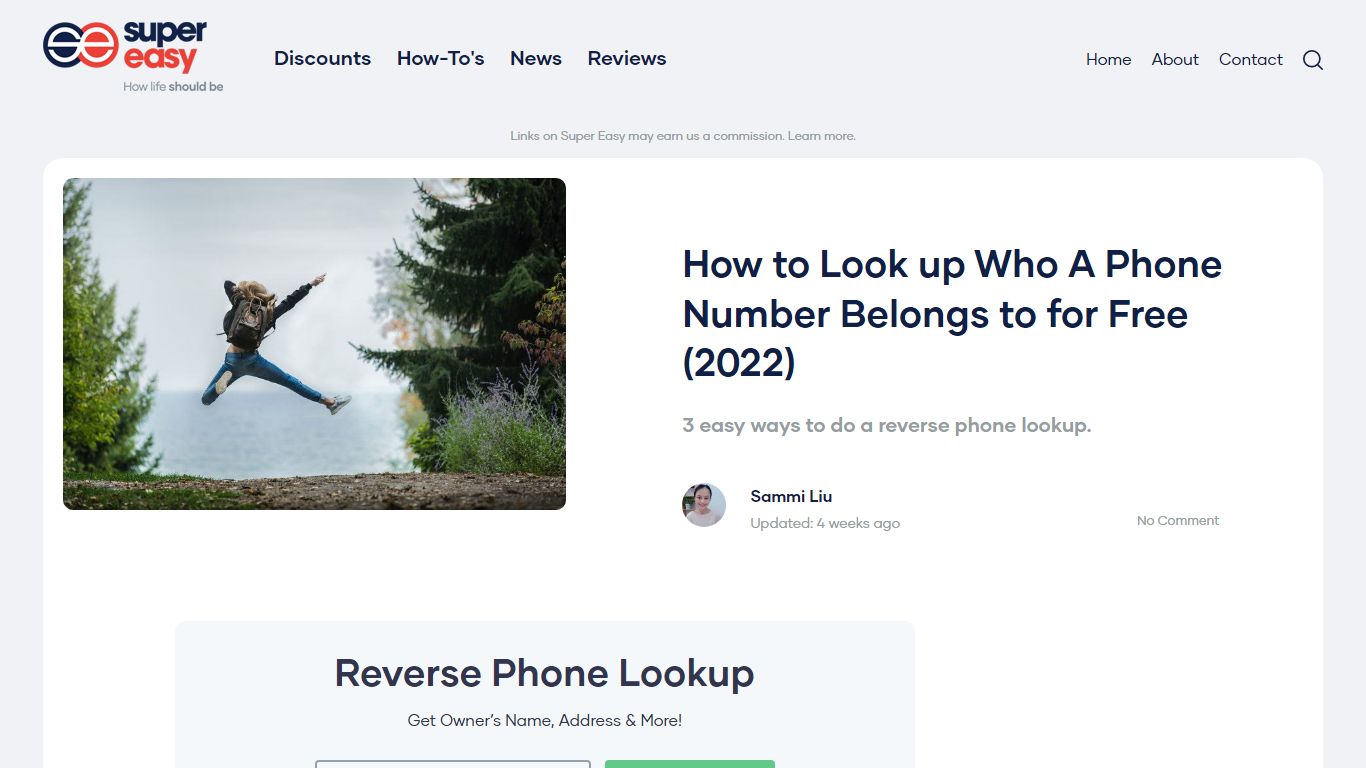
Task: Click the 'Learn more' commission disclosure link
Action: click(x=821, y=136)
